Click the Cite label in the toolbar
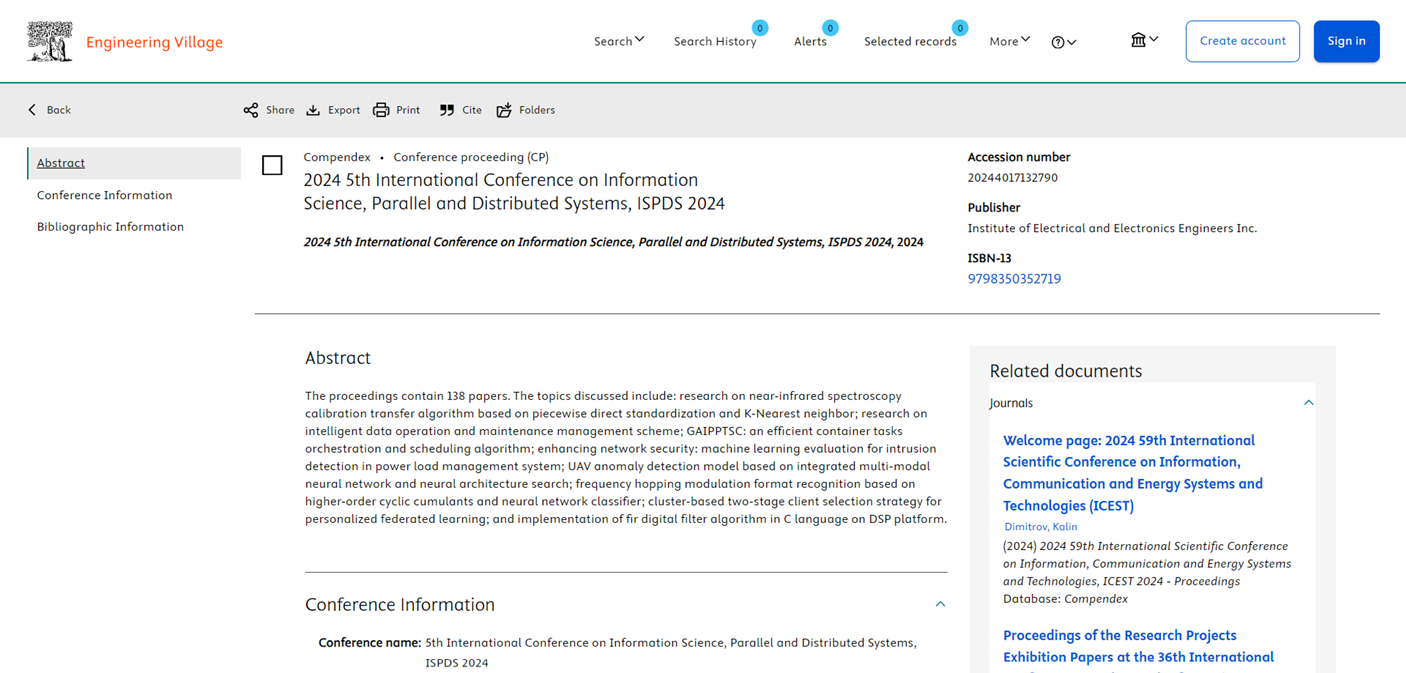 pos(472,110)
